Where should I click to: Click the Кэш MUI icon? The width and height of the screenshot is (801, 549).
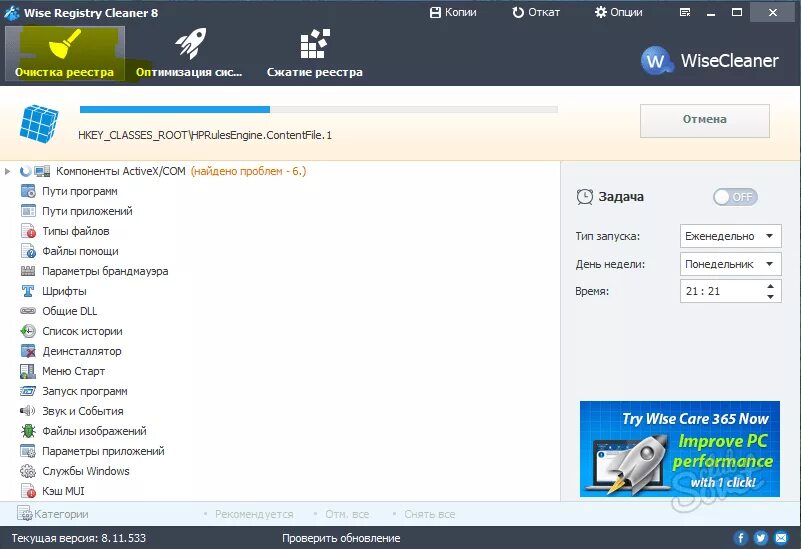click(x=28, y=491)
